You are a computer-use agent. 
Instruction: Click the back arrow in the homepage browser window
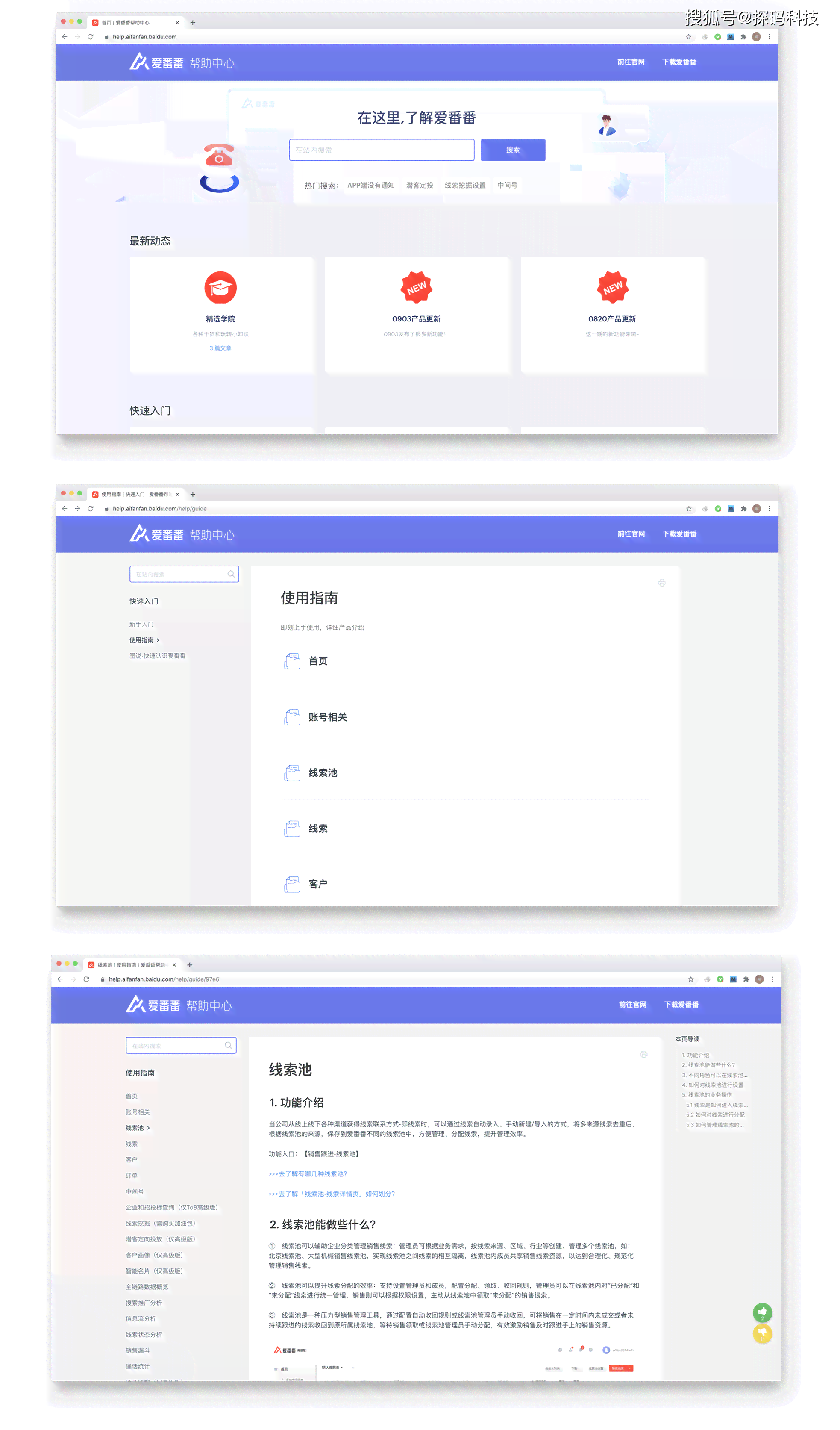pos(64,37)
